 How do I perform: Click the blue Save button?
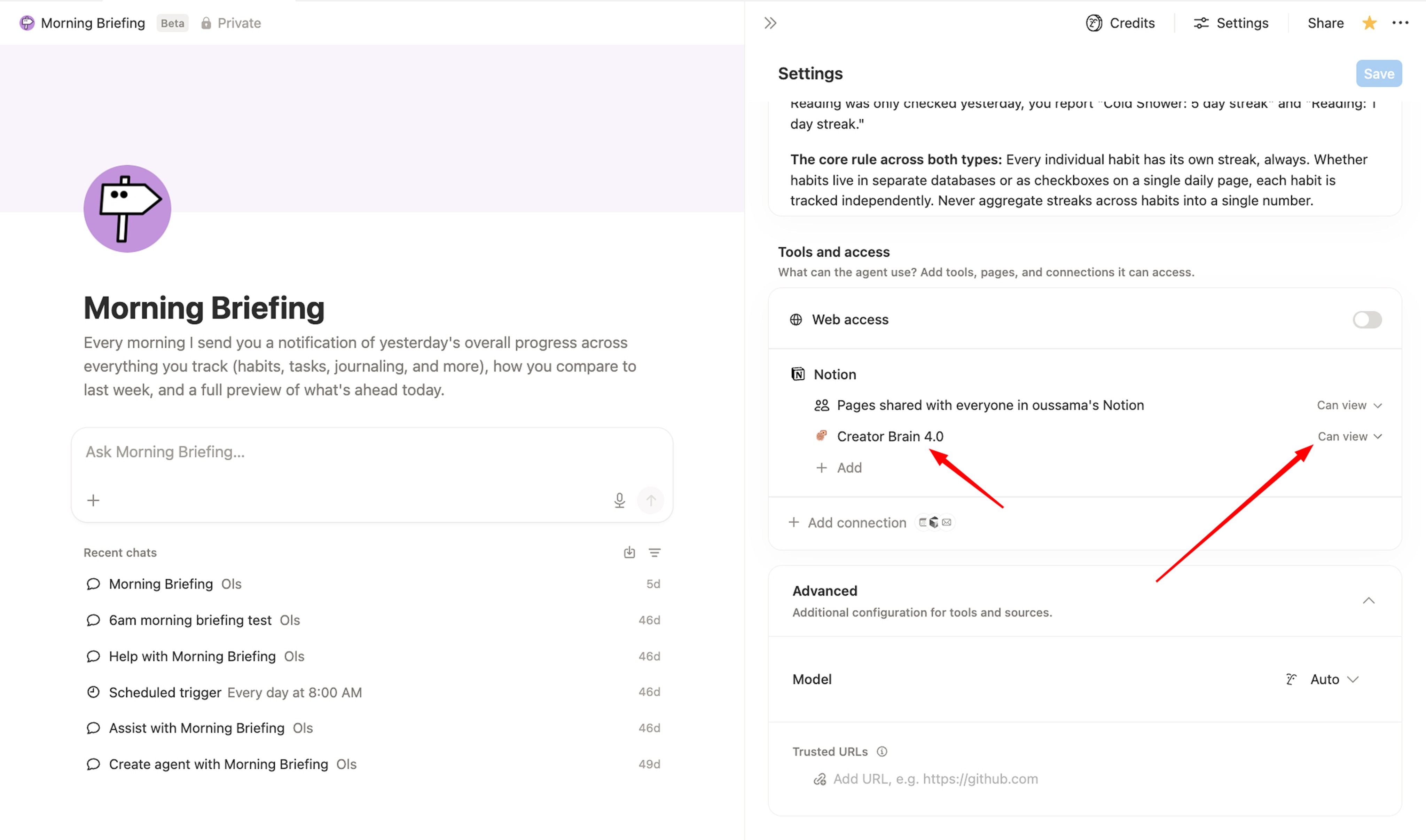coord(1378,73)
